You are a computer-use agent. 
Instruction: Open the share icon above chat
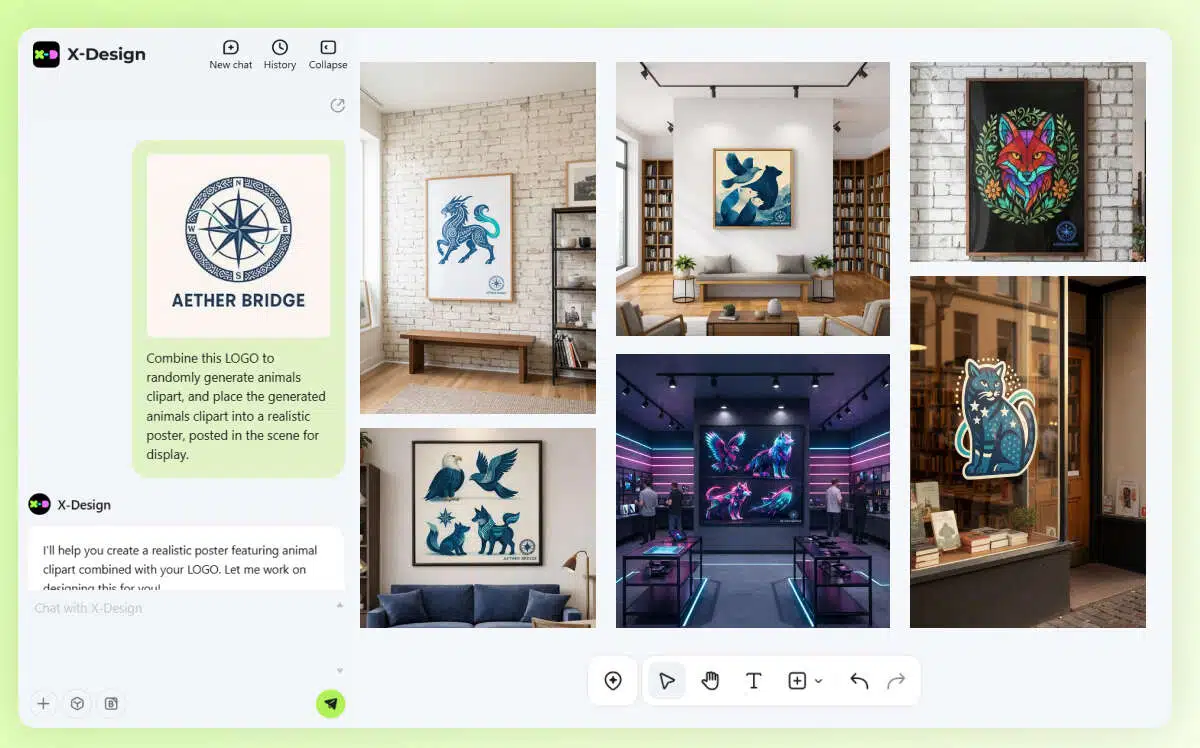[x=338, y=106]
